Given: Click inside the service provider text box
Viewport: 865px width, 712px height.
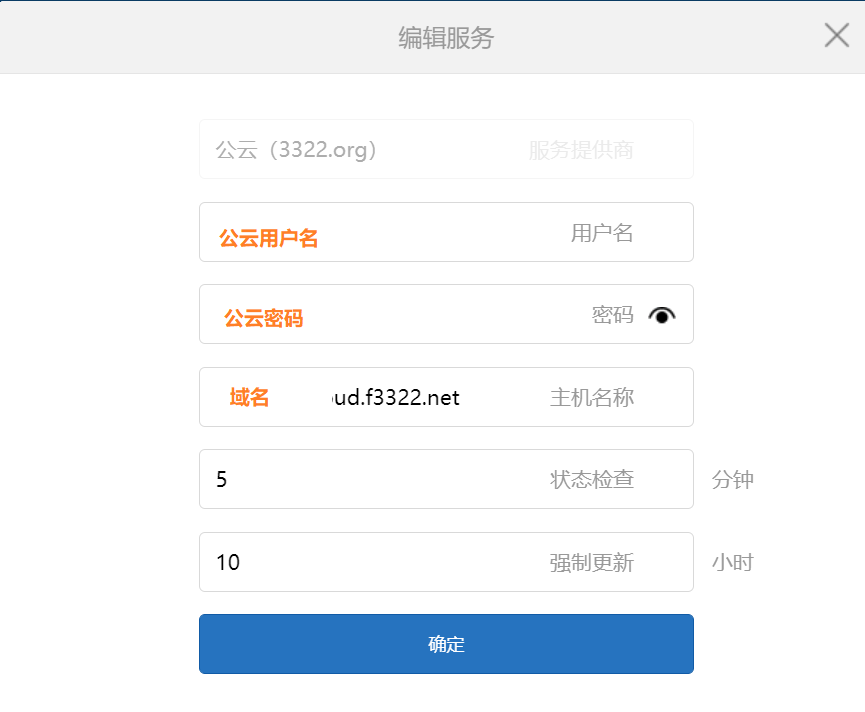Looking at the screenshot, I should point(446,149).
